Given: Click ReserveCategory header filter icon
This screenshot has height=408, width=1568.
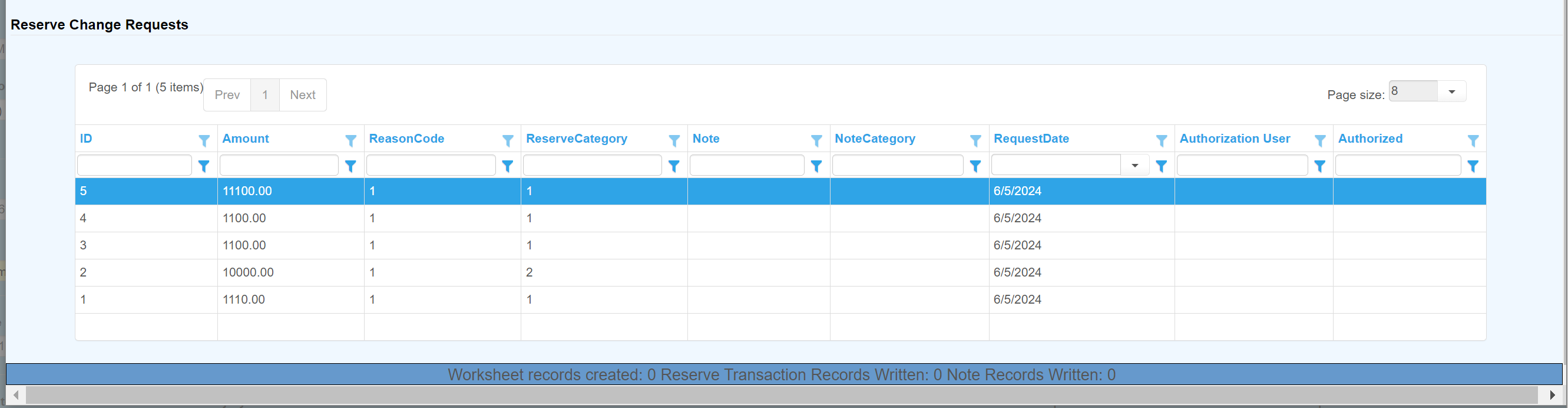Looking at the screenshot, I should (x=674, y=141).
